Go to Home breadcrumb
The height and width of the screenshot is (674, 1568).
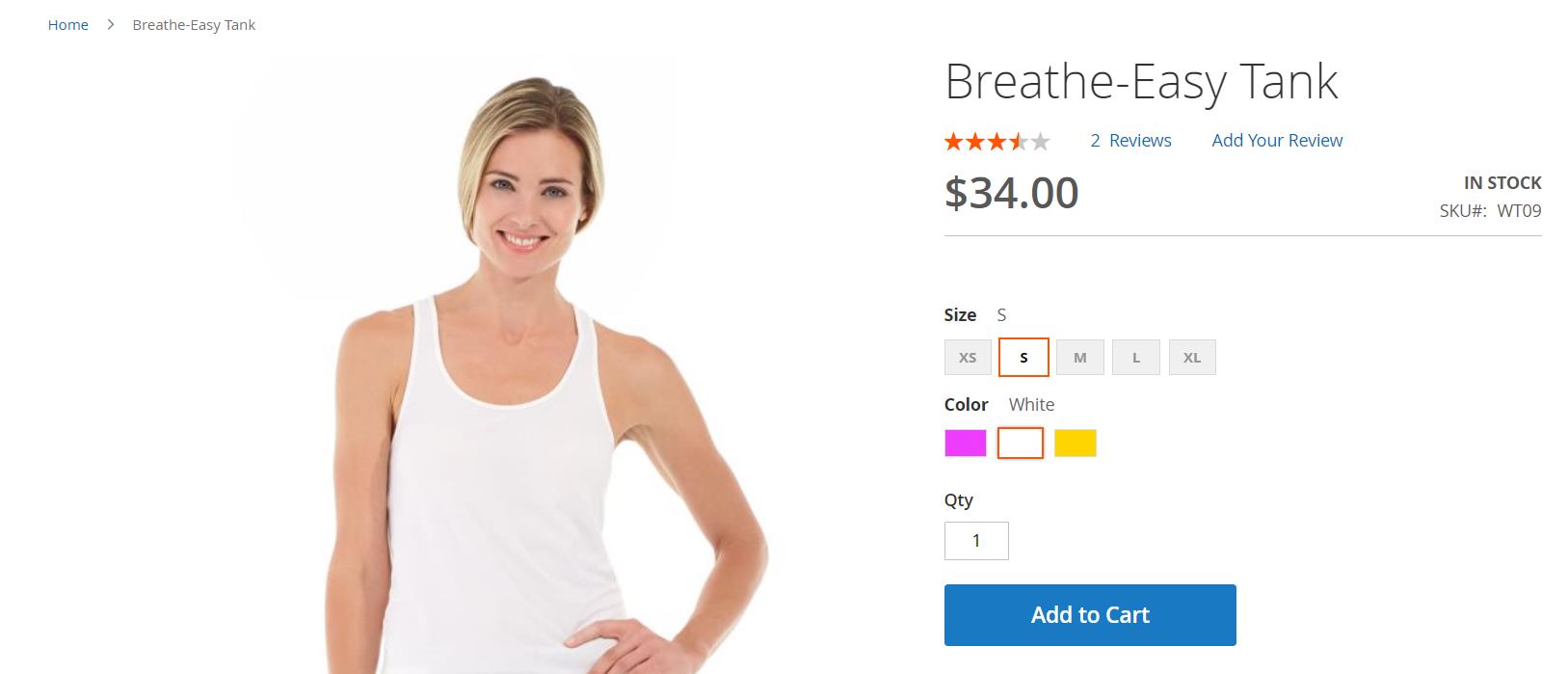tap(68, 25)
